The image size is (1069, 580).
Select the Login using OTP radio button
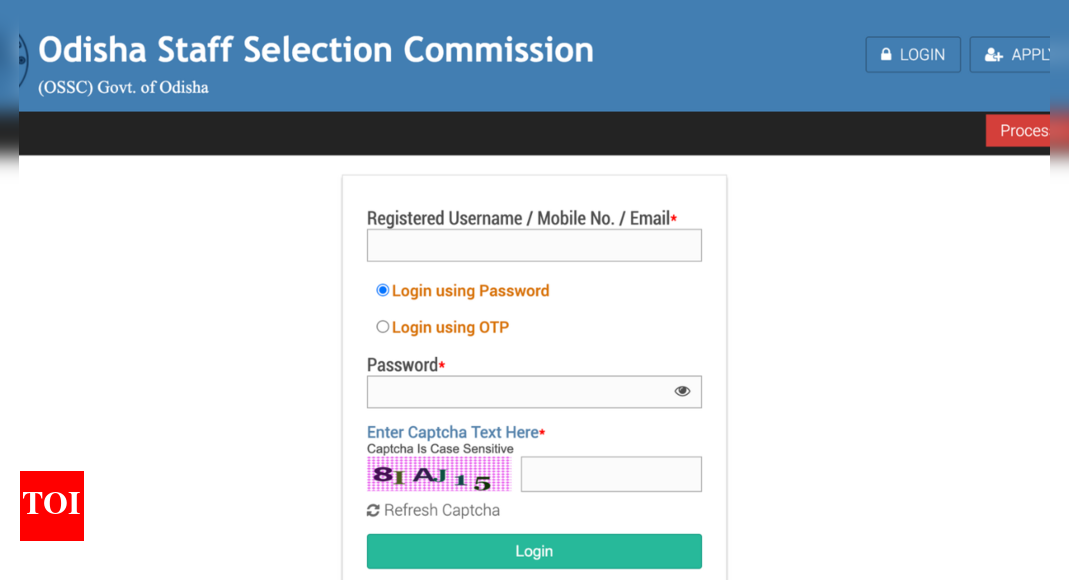[382, 327]
